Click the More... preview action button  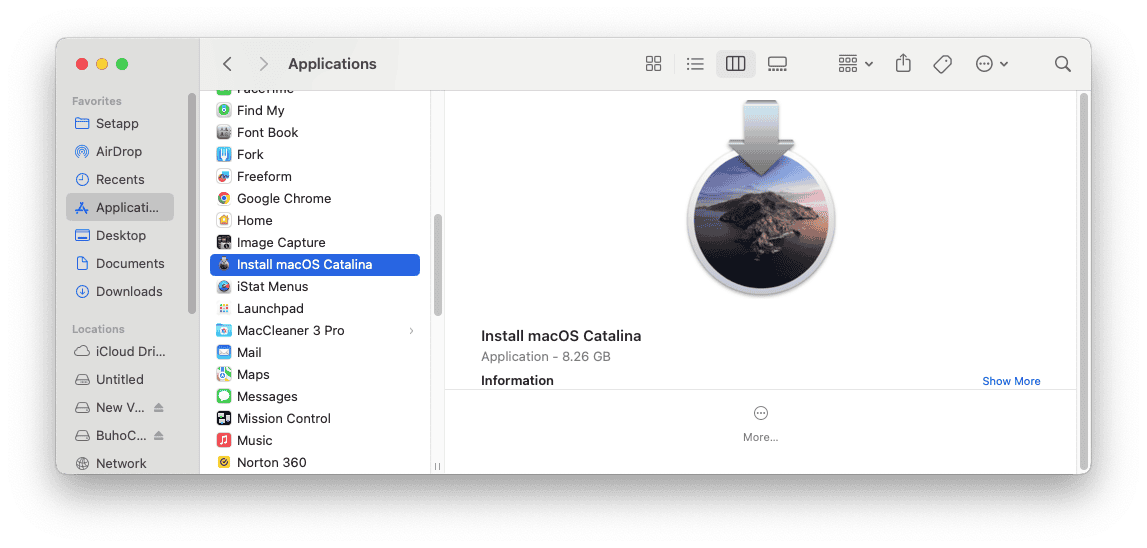pyautogui.click(x=761, y=424)
